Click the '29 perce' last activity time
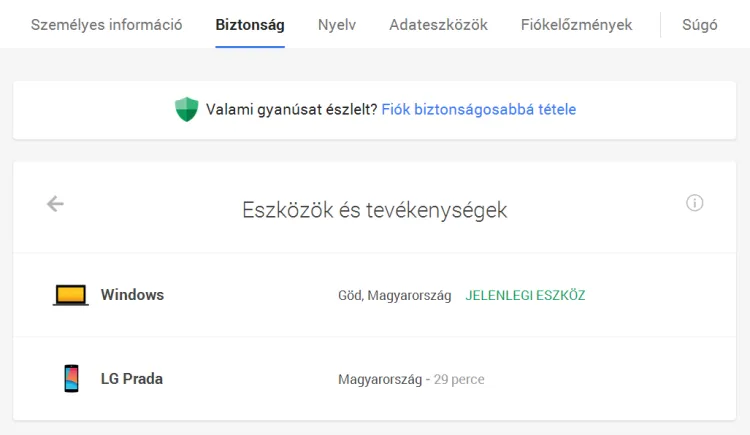750x435 pixels. click(459, 380)
